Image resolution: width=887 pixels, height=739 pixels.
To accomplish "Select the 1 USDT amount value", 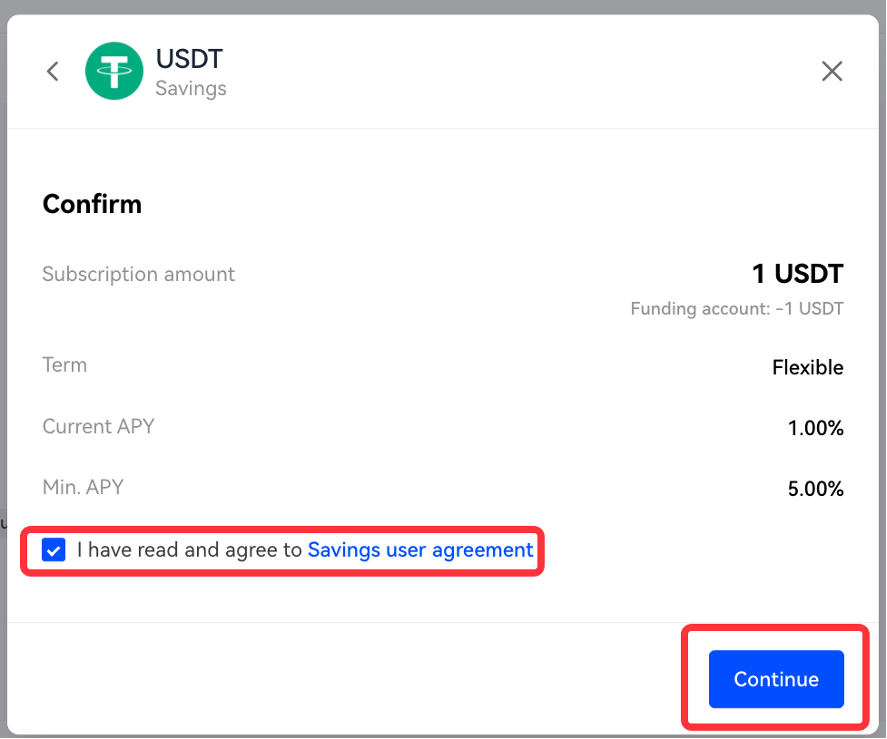I will (x=798, y=274).
